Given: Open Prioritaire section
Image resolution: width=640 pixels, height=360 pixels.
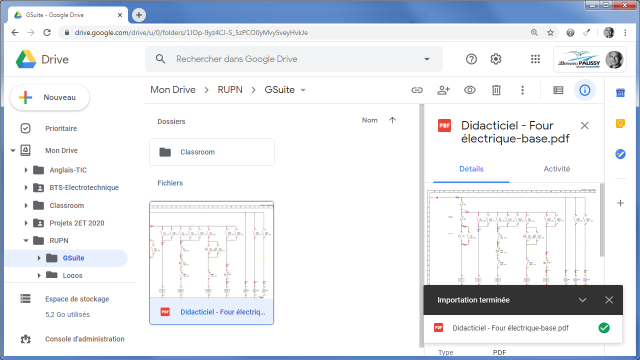Looking at the screenshot, I should (x=61, y=129).
